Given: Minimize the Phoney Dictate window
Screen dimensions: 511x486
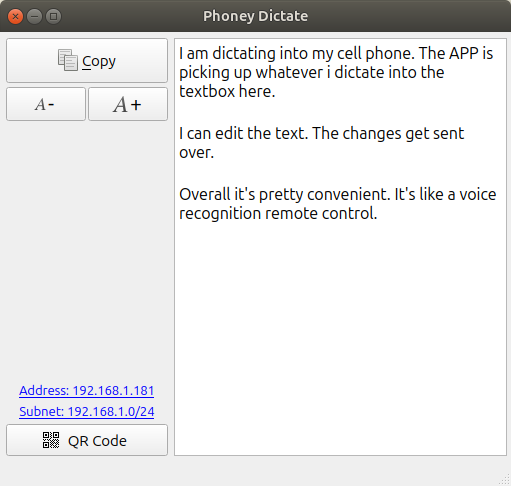Looking at the screenshot, I should coord(34,16).
